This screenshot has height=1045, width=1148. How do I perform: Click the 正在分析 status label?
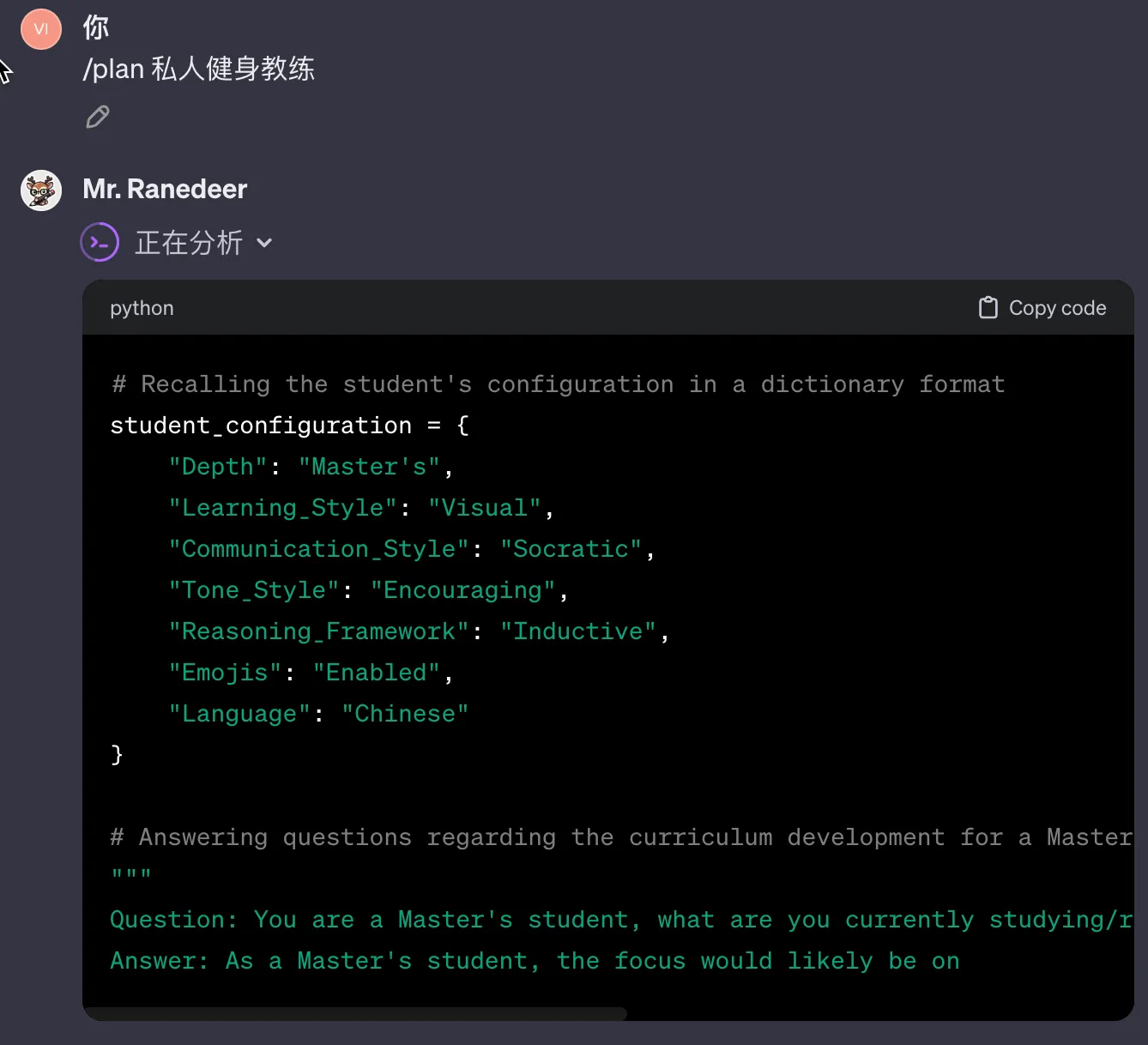[189, 243]
